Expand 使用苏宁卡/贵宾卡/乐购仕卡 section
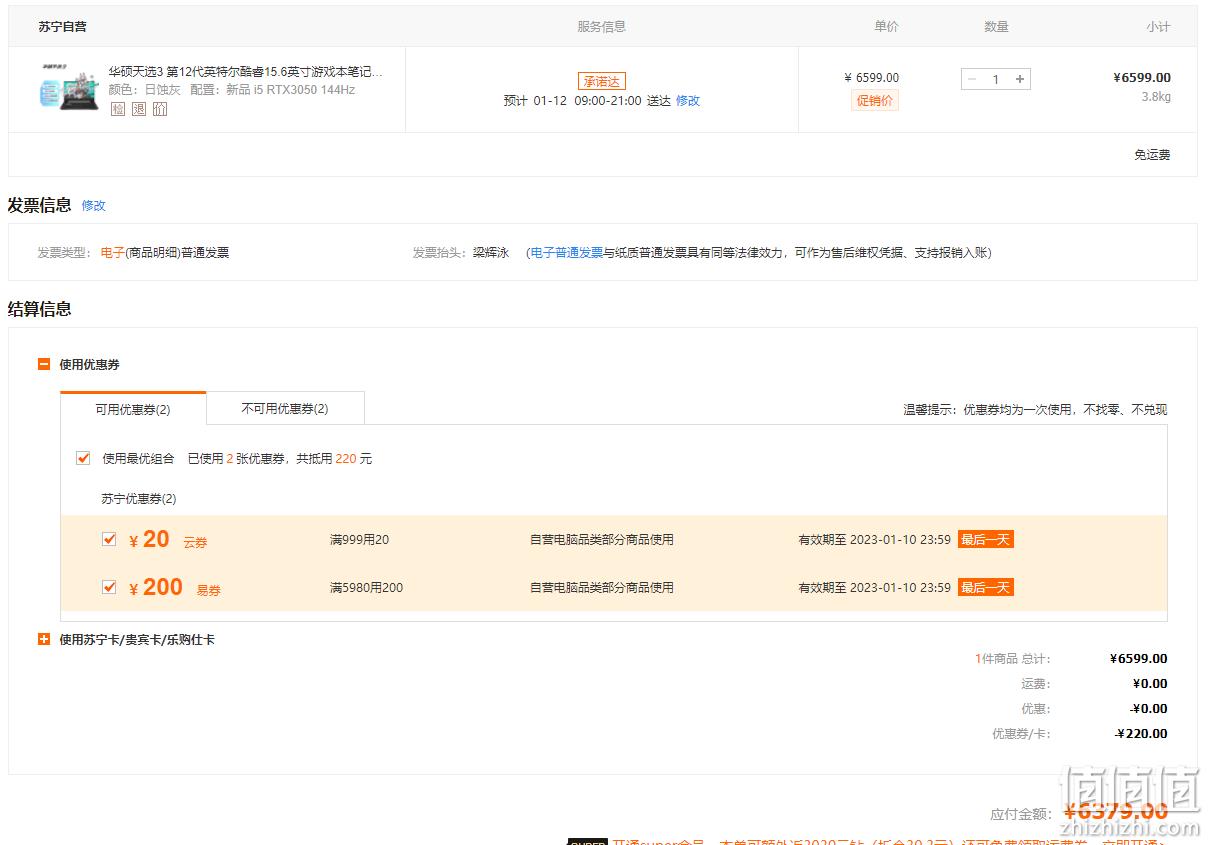The height and width of the screenshot is (845, 1209). pos(44,639)
